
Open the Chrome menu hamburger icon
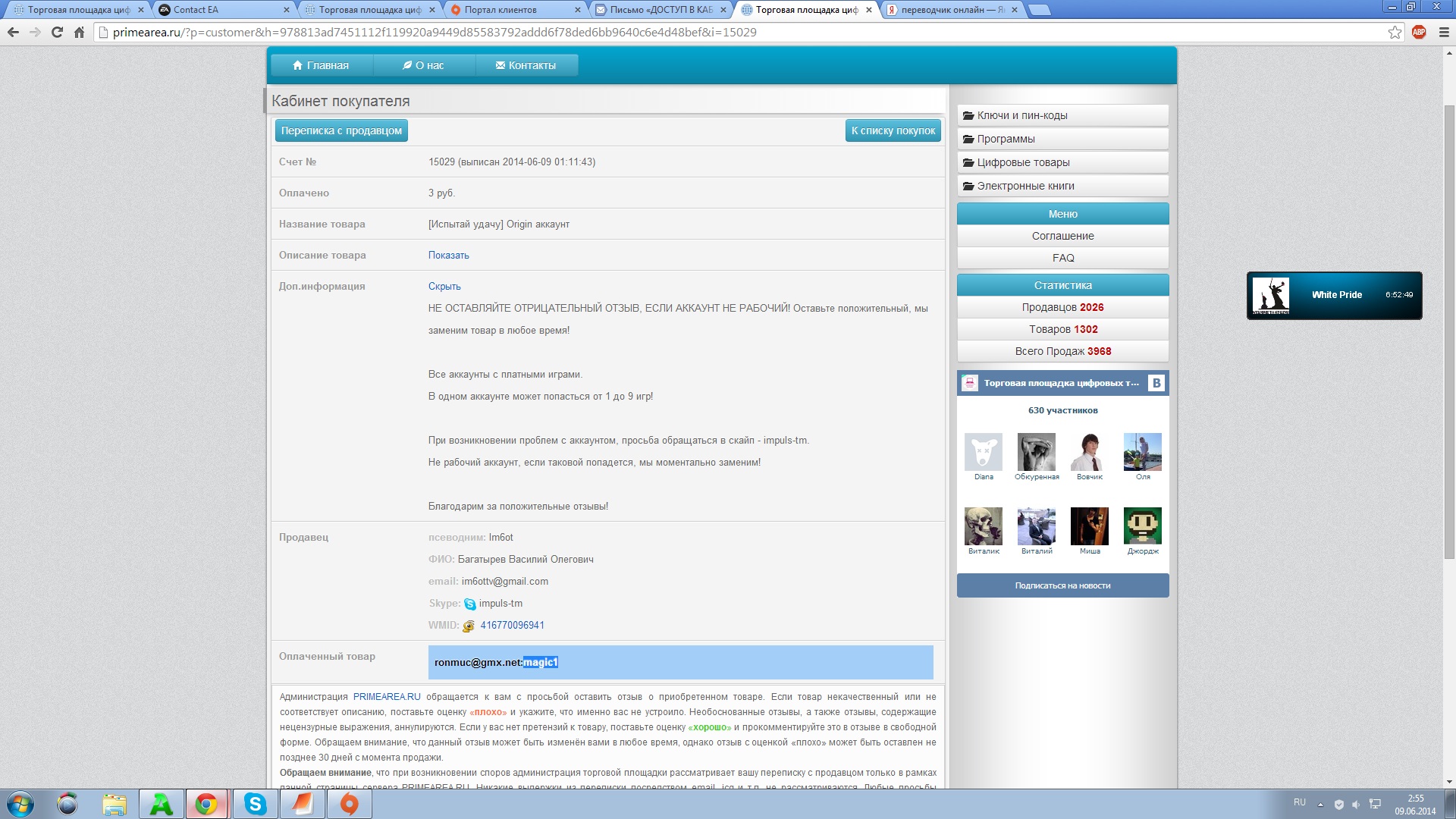click(1444, 32)
